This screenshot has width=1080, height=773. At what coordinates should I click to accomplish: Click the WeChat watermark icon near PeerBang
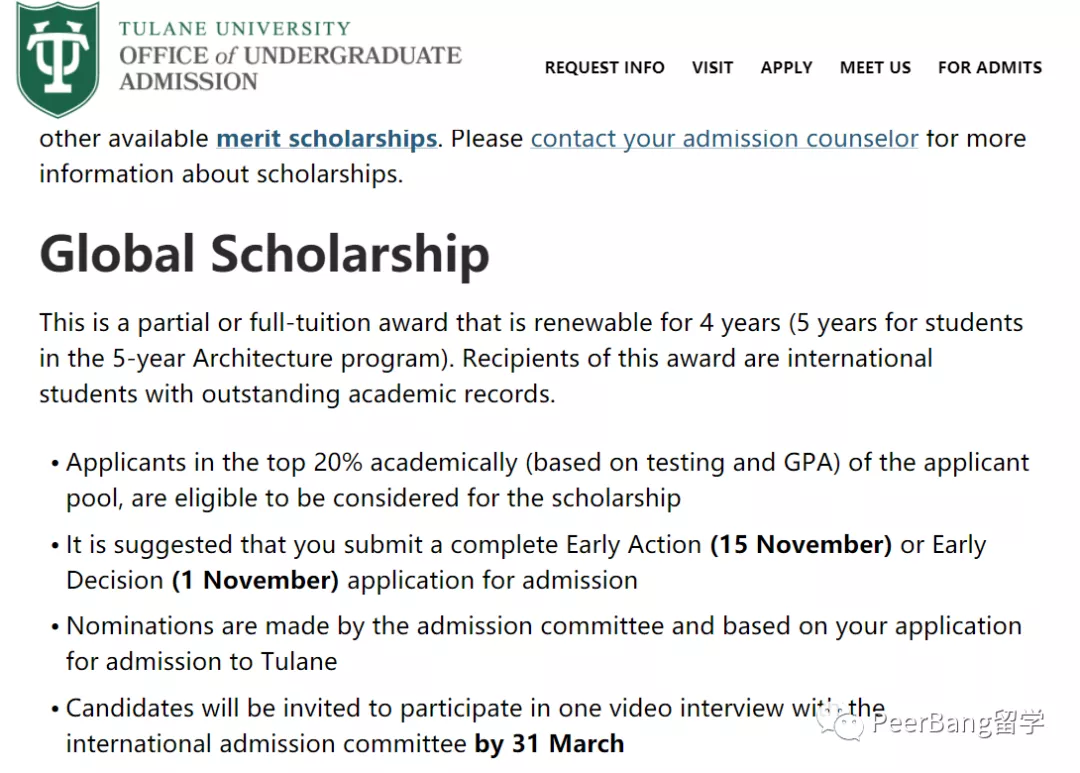coord(836,719)
